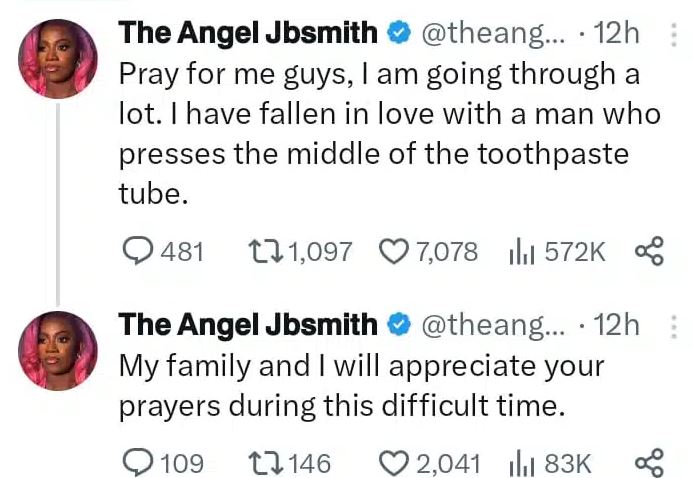Open The Angel Jbsmith name on first tweet
The height and width of the screenshot is (478, 692).
[248, 33]
